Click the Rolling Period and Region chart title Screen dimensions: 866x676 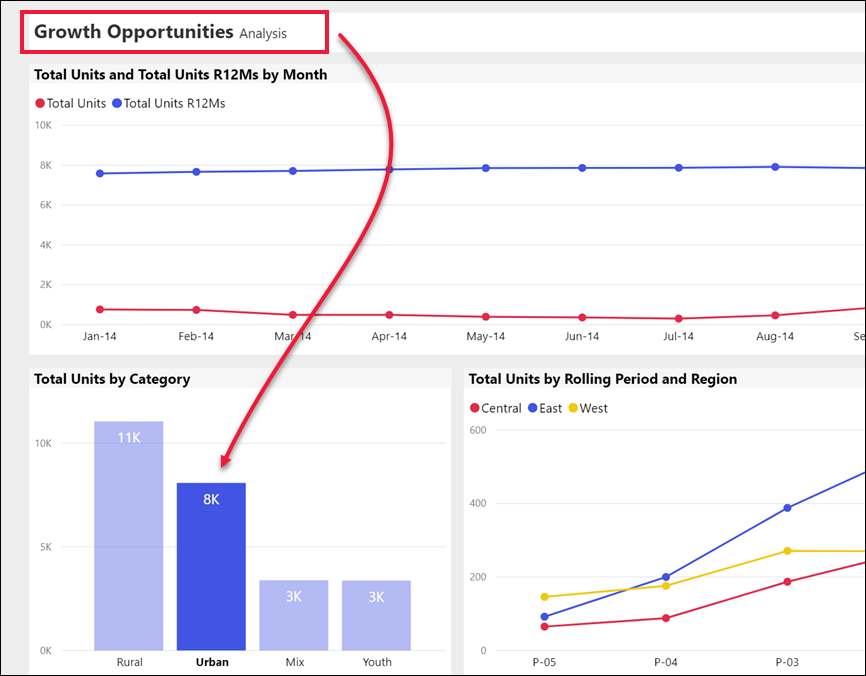[601, 379]
